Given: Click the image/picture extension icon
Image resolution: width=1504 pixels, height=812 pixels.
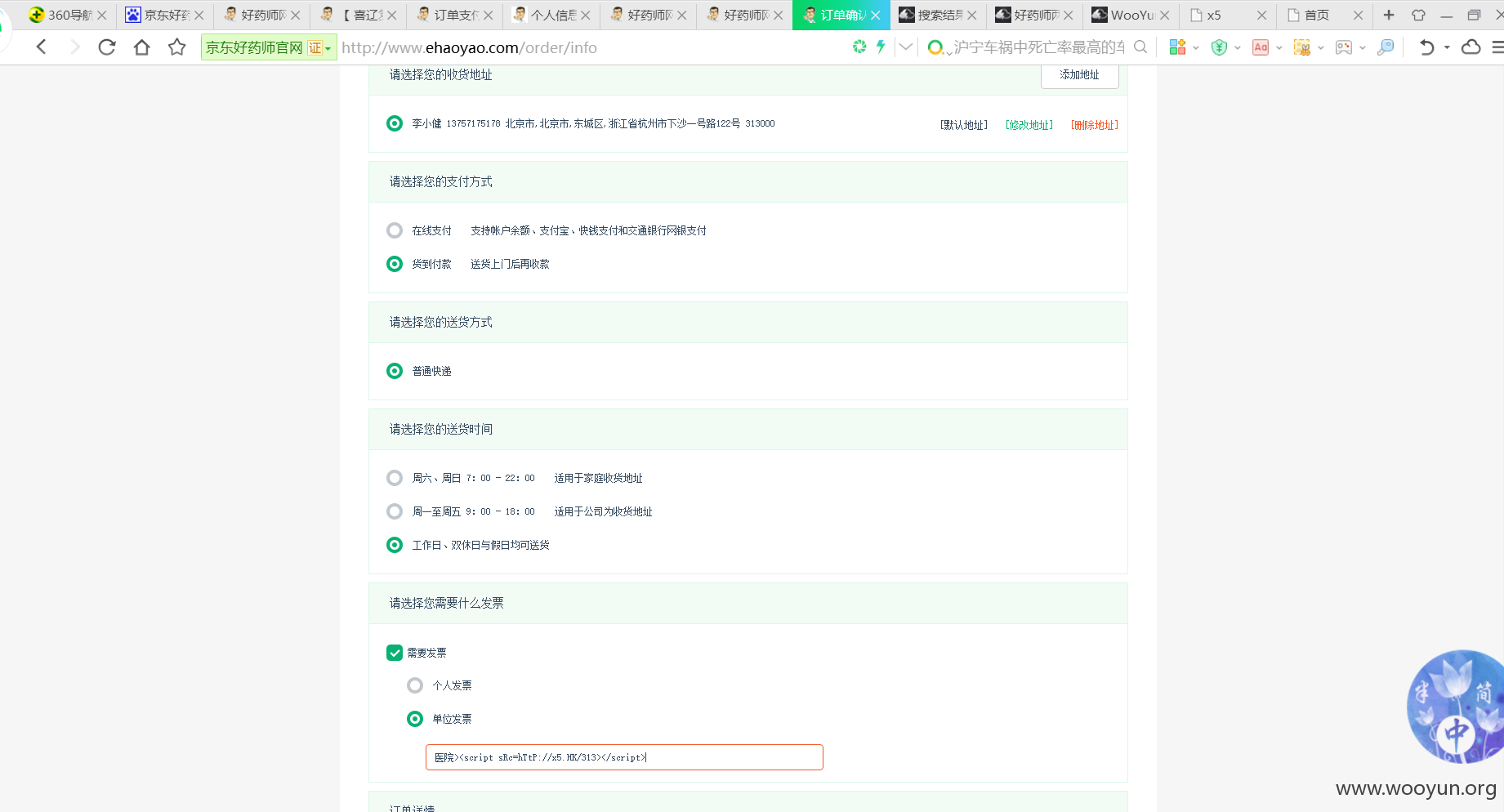Looking at the screenshot, I should coord(1344,47).
